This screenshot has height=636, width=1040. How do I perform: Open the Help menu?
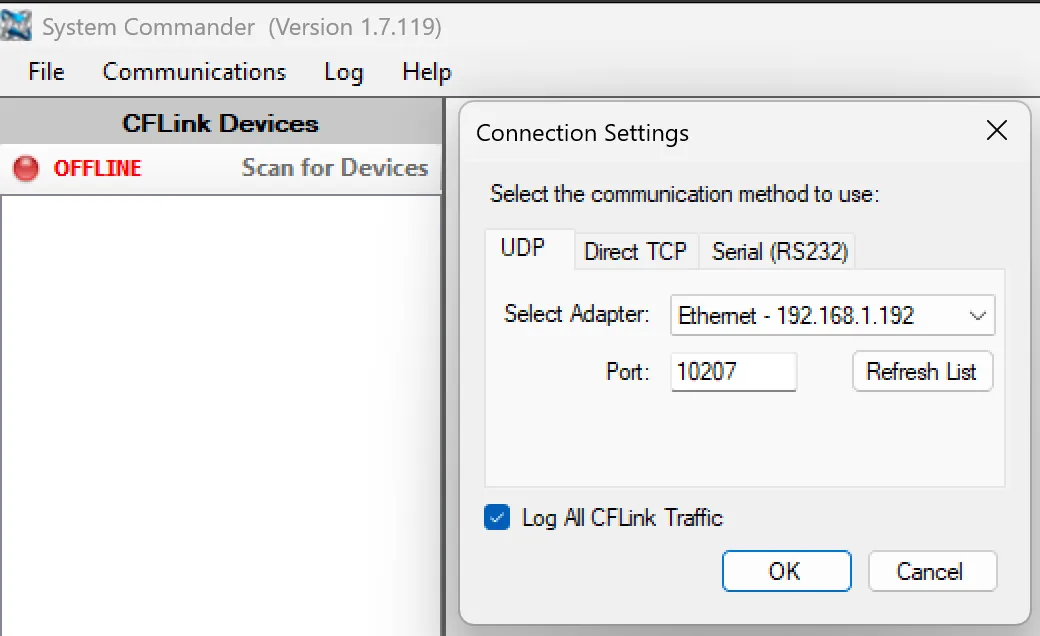(x=425, y=71)
